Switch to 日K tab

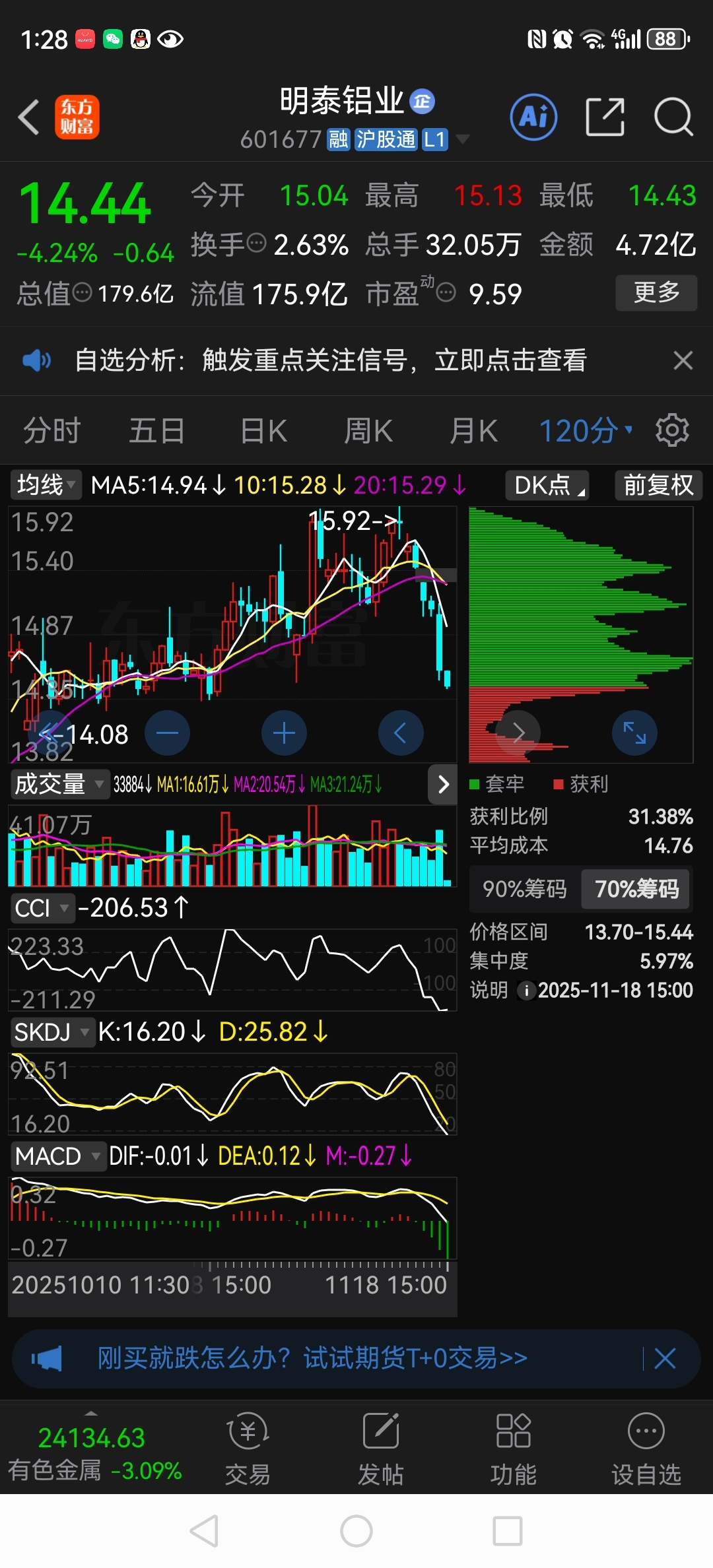coord(263,431)
